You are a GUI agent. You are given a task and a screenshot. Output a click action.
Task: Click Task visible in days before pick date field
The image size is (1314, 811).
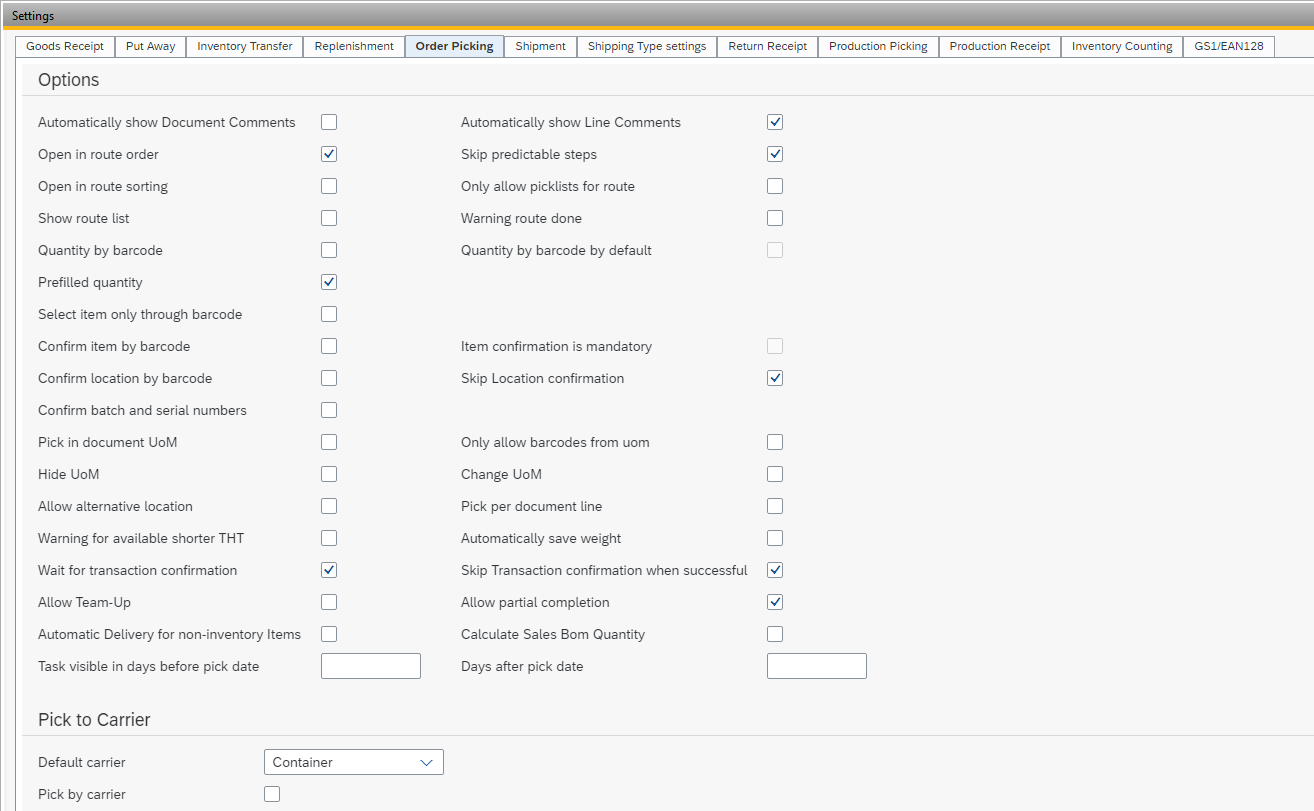click(371, 666)
